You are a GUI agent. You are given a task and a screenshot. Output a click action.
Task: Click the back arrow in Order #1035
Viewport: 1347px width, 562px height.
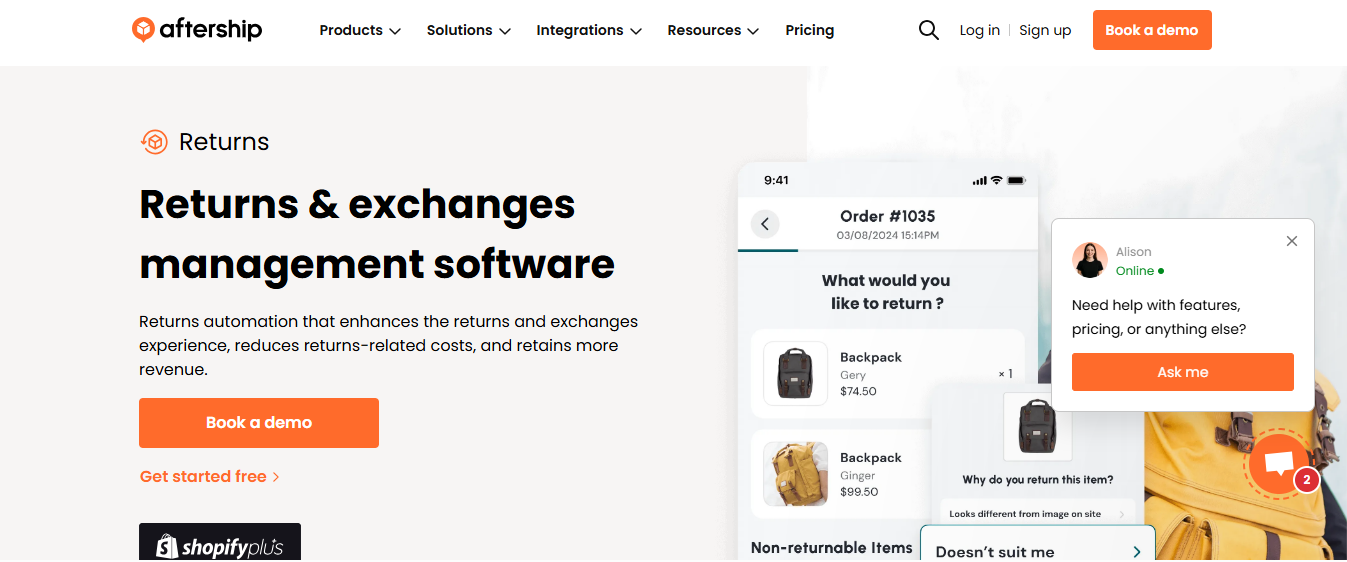(x=765, y=224)
